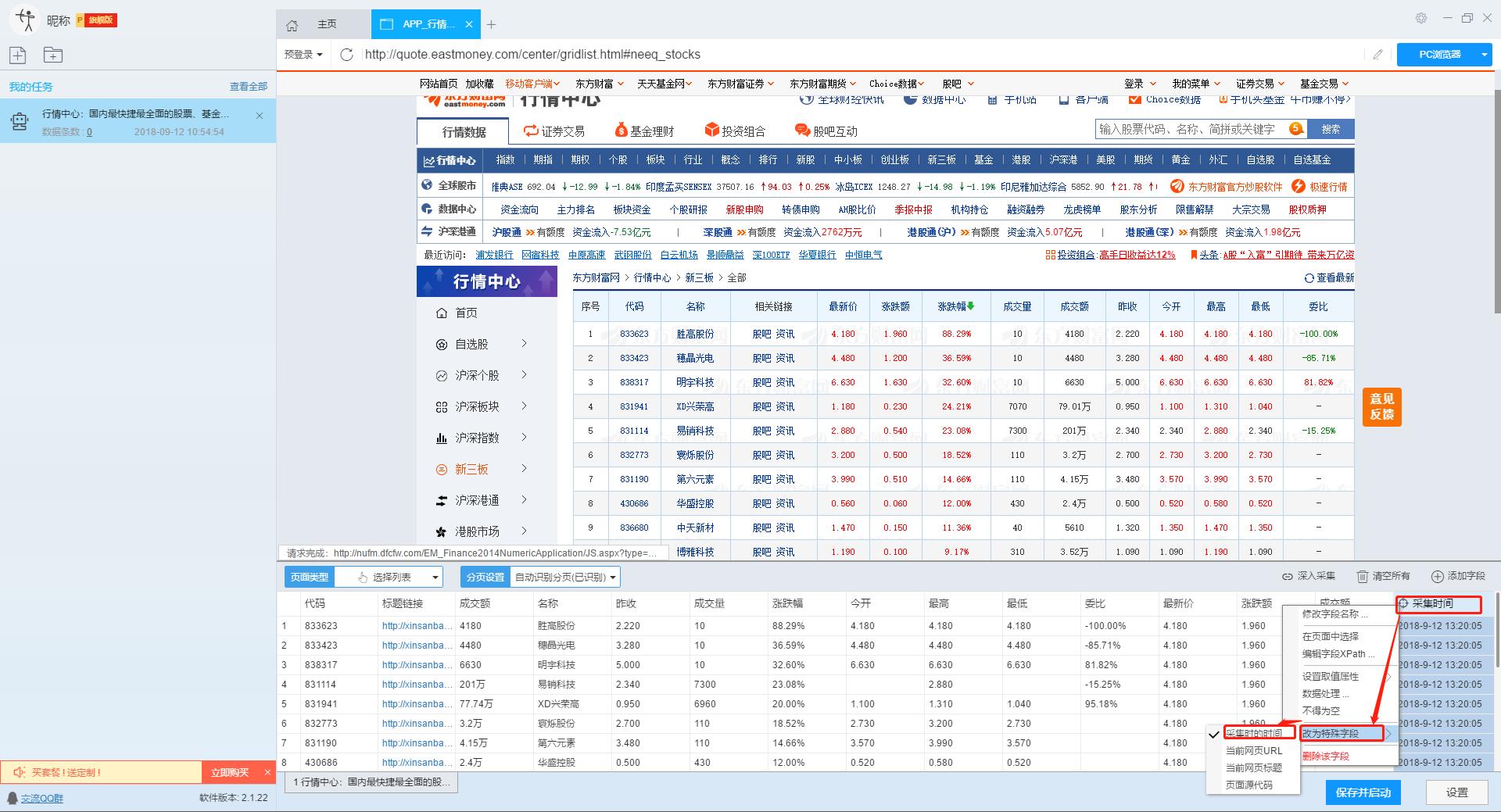Click the 设置 button
The width and height of the screenshot is (1501, 812).
[x=1457, y=792]
